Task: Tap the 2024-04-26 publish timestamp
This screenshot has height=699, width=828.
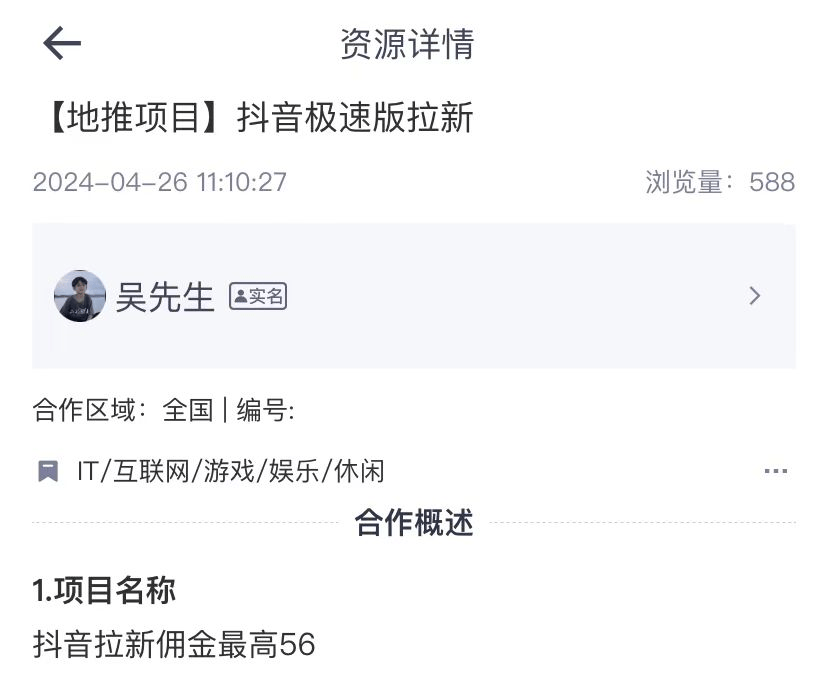Action: point(159,182)
